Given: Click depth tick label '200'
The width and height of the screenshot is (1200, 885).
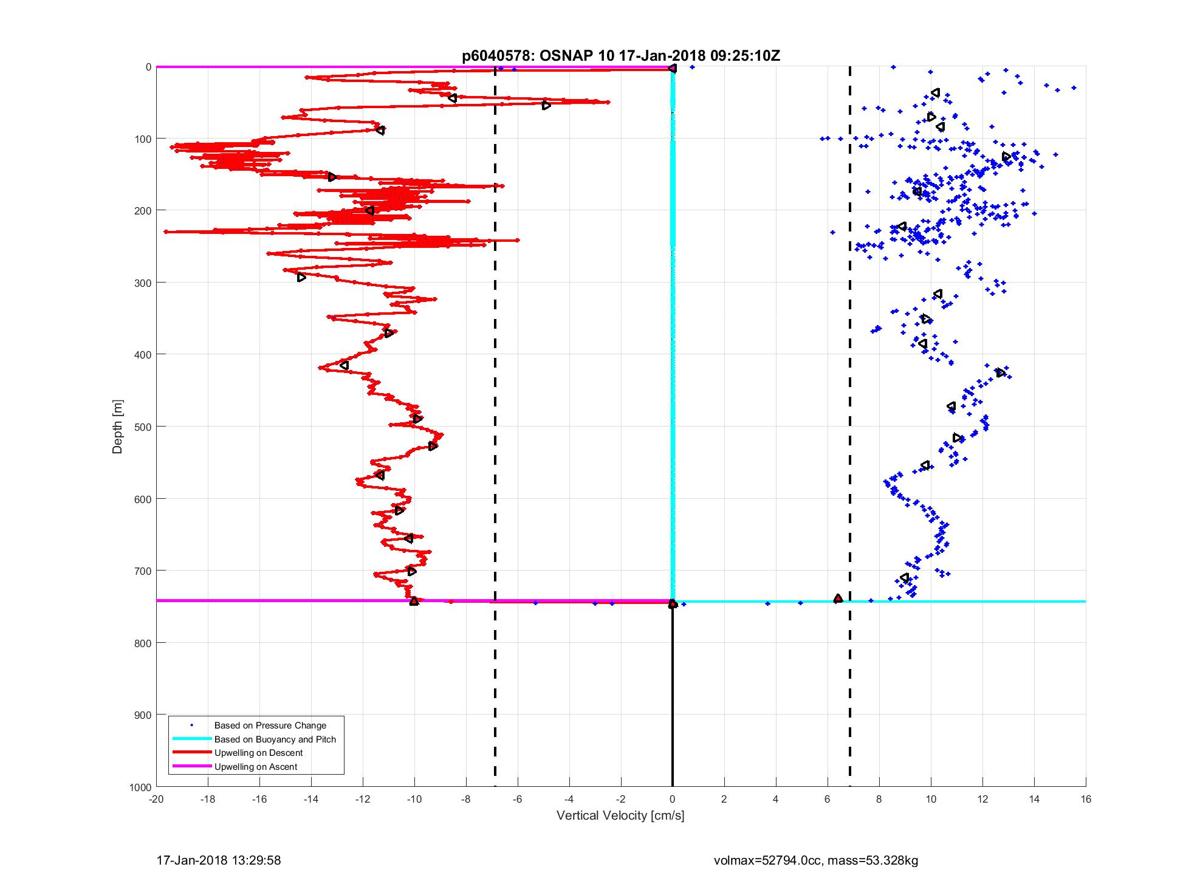Looking at the screenshot, I should click(x=142, y=211).
